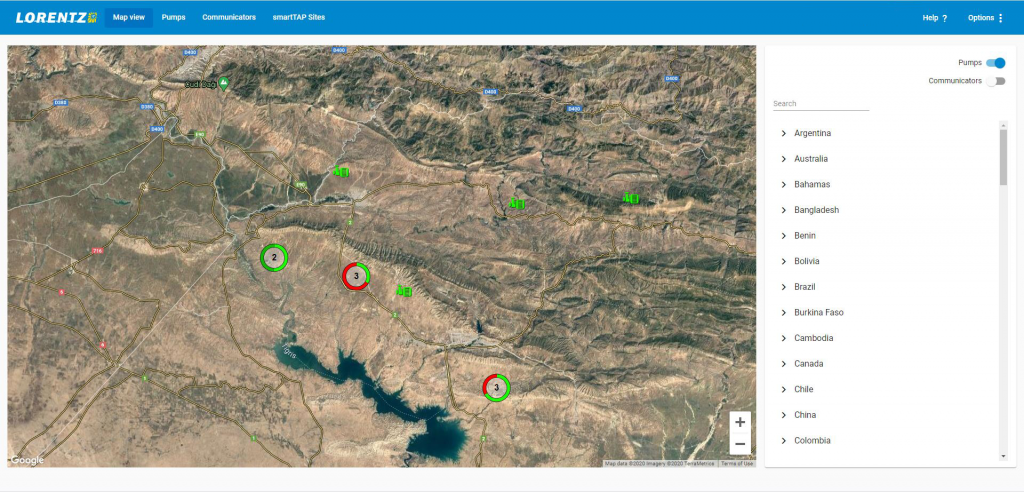Focus the Search field in sidebar

(821, 104)
